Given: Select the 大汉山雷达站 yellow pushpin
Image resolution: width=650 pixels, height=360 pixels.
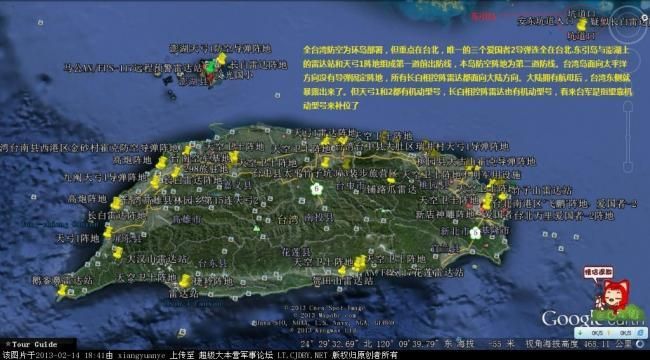Looking at the screenshot, I should (118, 252).
